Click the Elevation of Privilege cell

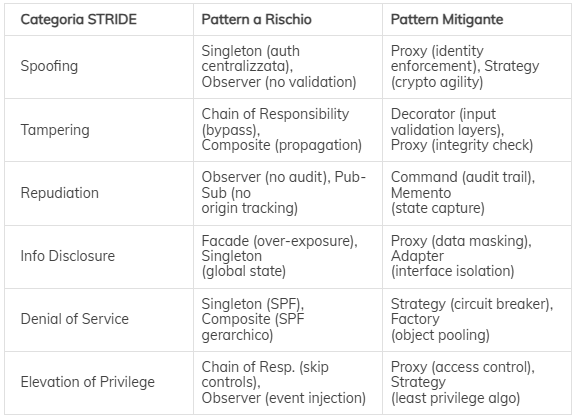[99, 383]
